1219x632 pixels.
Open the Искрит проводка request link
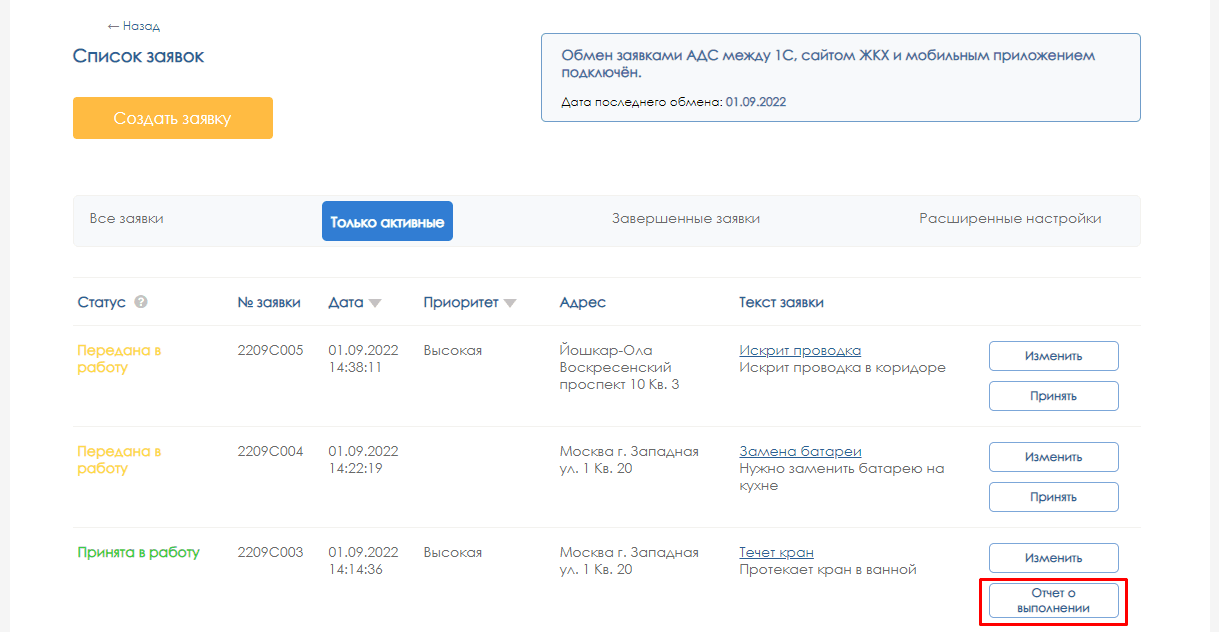[x=800, y=350]
